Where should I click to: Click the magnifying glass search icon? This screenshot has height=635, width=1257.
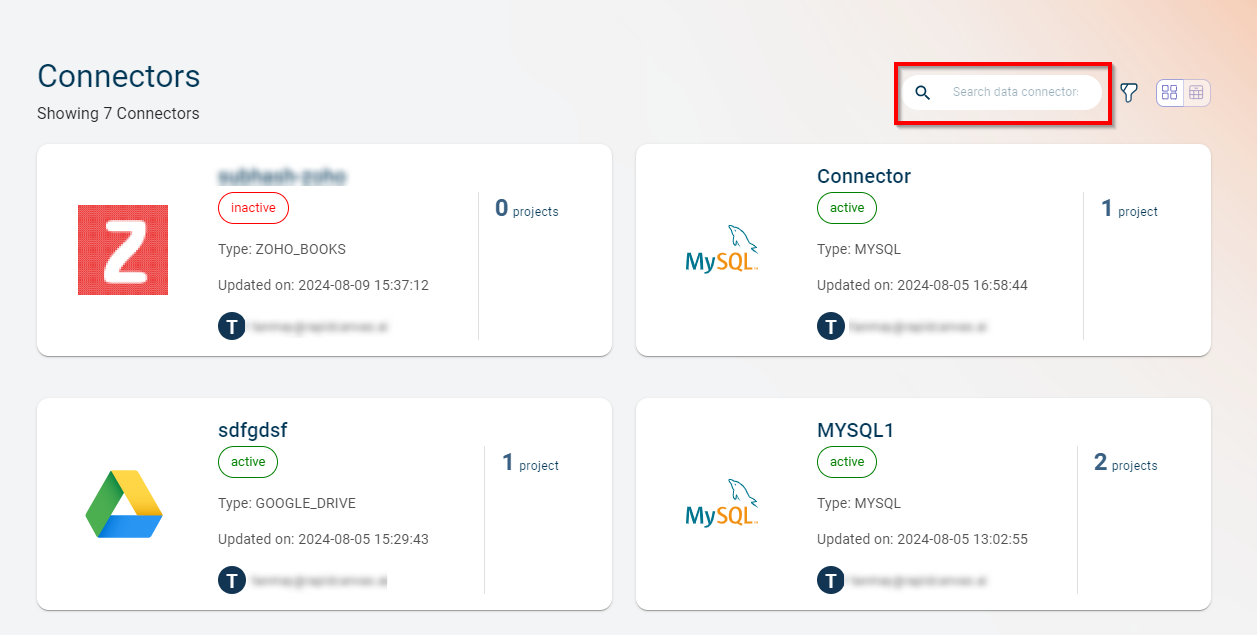pos(922,93)
